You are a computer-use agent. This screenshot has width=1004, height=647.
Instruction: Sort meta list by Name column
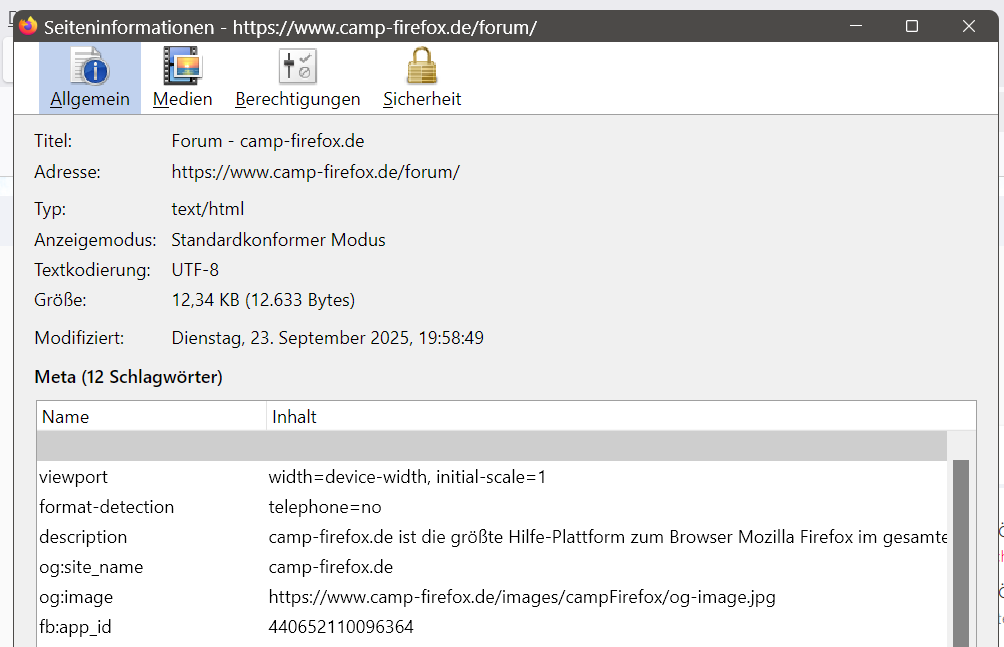tap(152, 417)
